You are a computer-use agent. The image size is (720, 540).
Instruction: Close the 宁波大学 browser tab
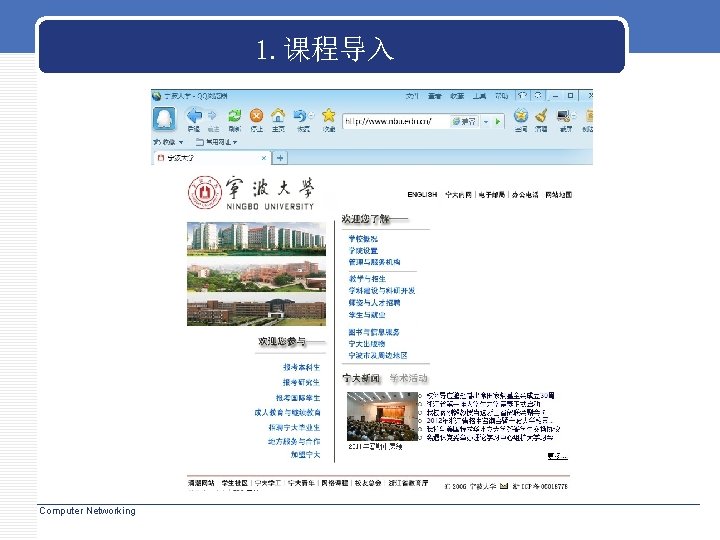click(x=264, y=158)
